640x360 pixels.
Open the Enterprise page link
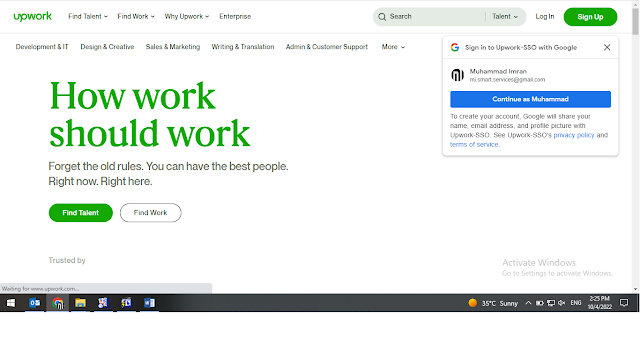pos(235,16)
